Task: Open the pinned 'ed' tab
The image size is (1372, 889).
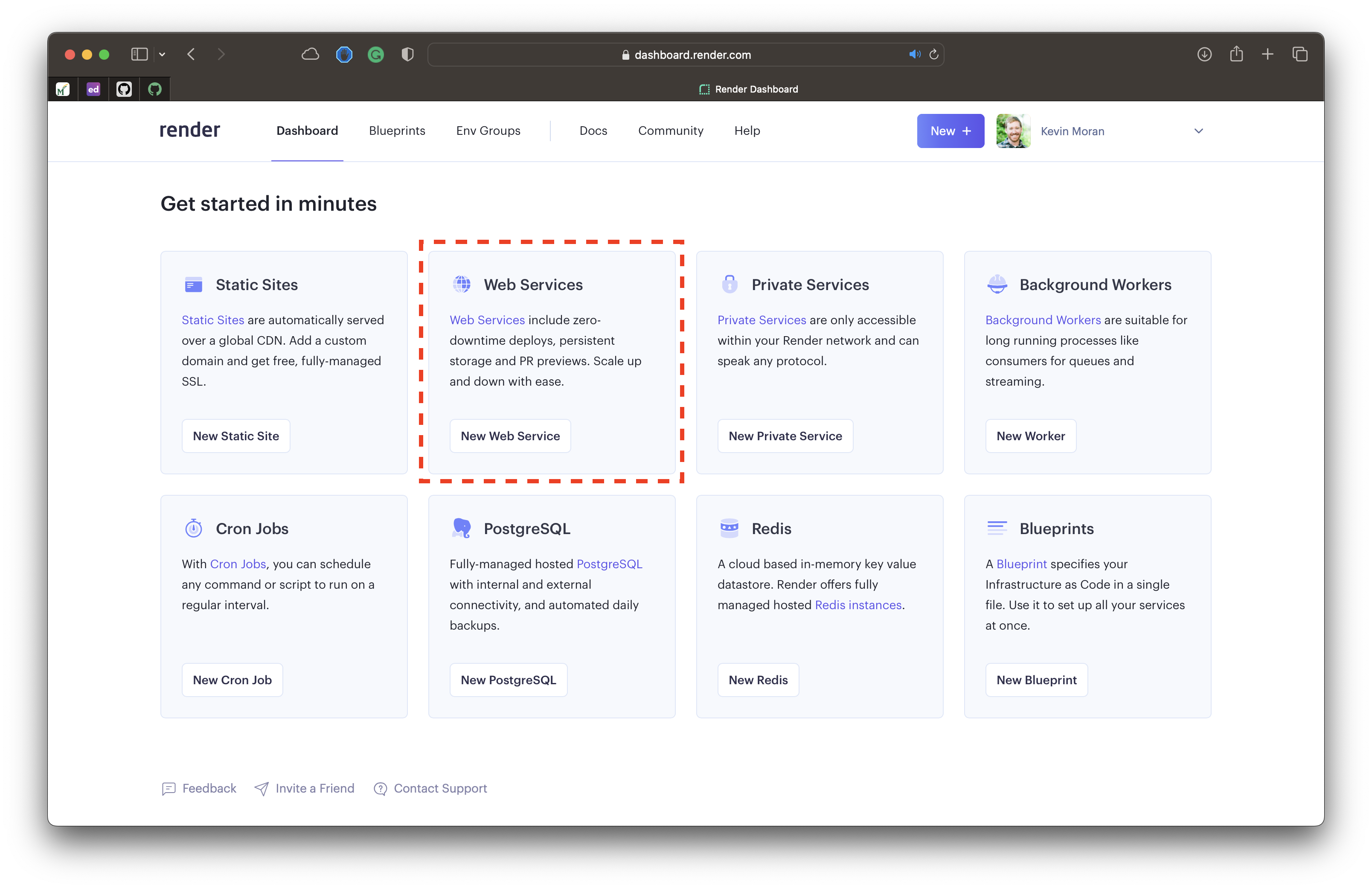Action: click(x=93, y=89)
